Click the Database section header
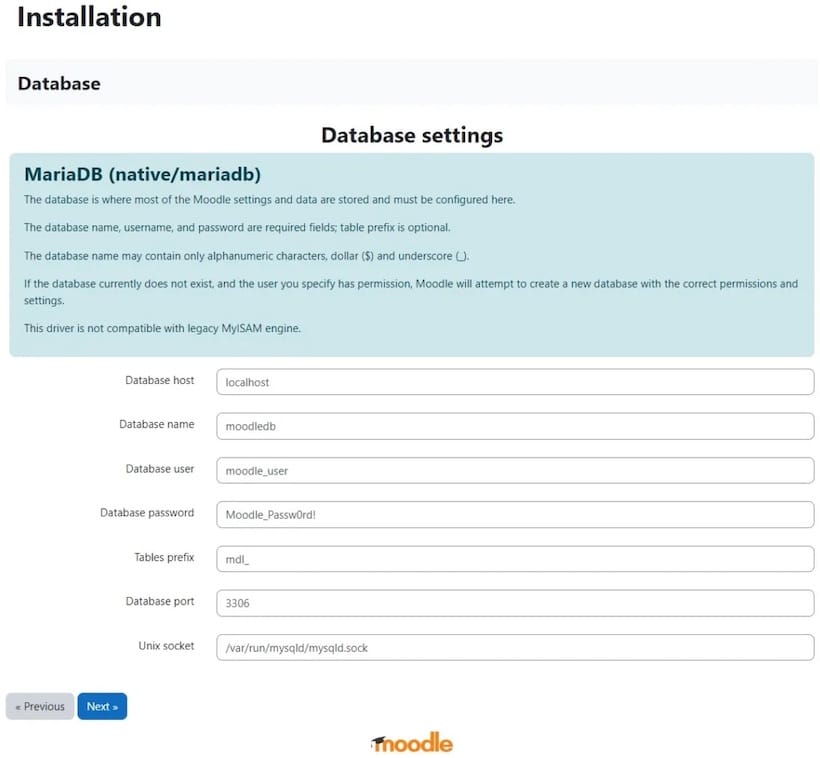This screenshot has width=820, height=758. [59, 84]
